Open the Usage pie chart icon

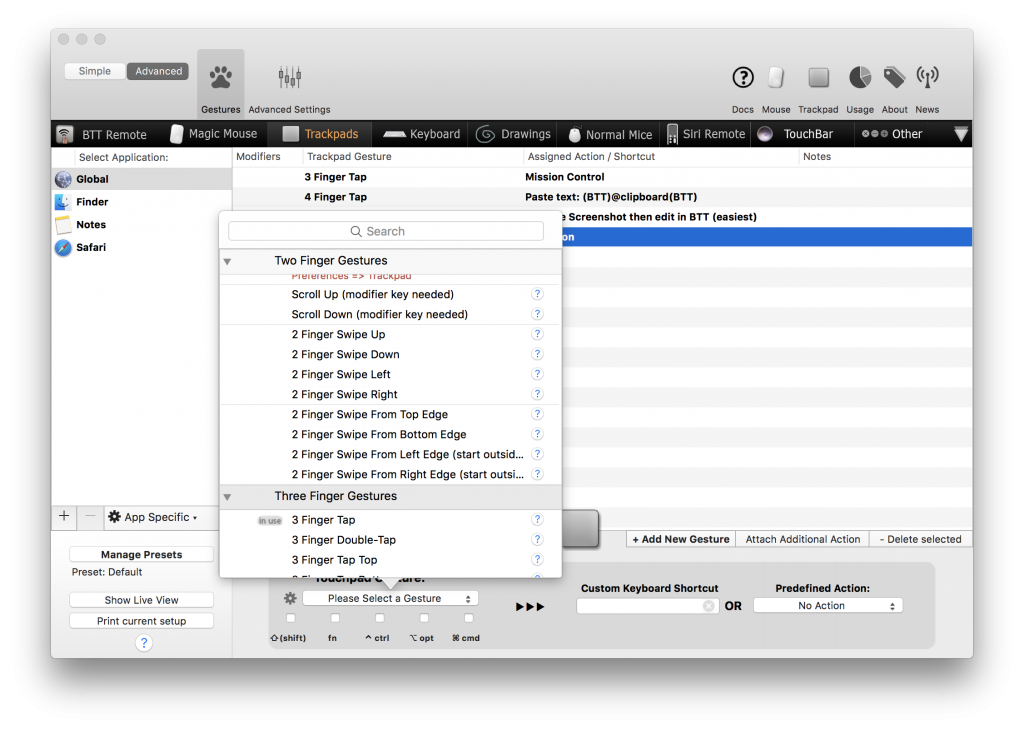[x=860, y=78]
